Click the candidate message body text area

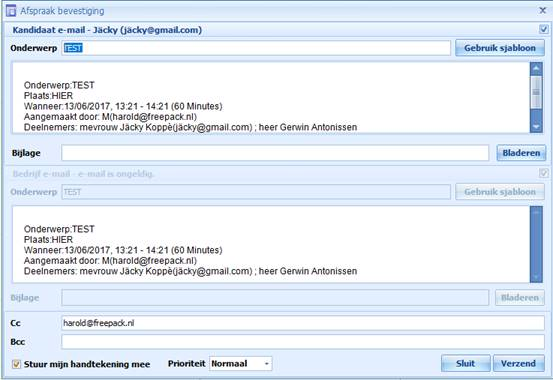tap(271, 97)
